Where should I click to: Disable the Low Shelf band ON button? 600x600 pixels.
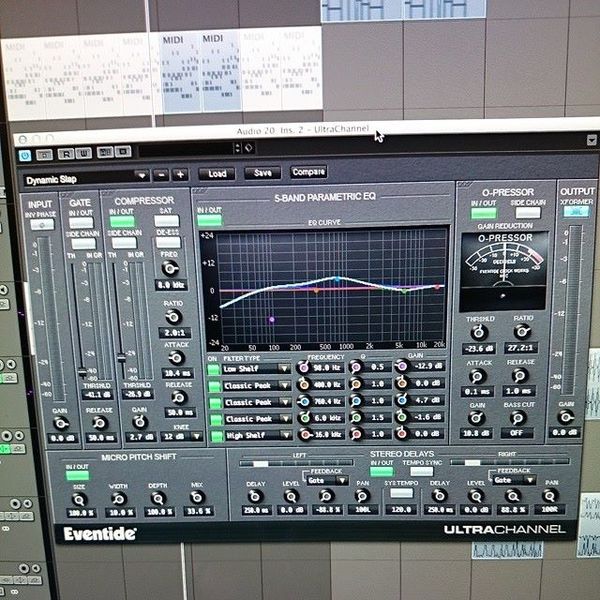click(x=213, y=369)
